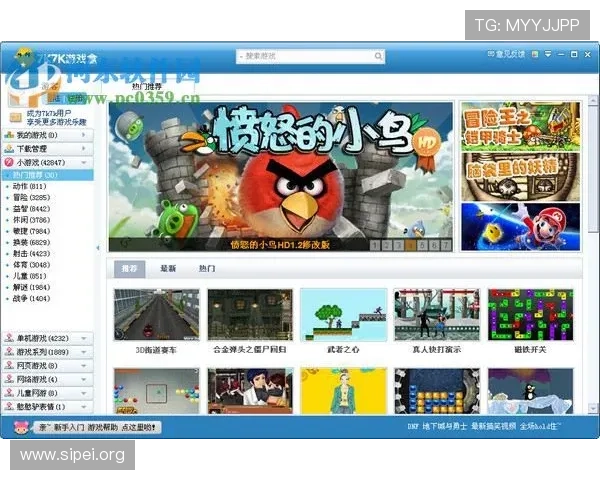The image size is (600, 480).
Task: Click the 游戏系列 section icon
Action: pos(9,352)
